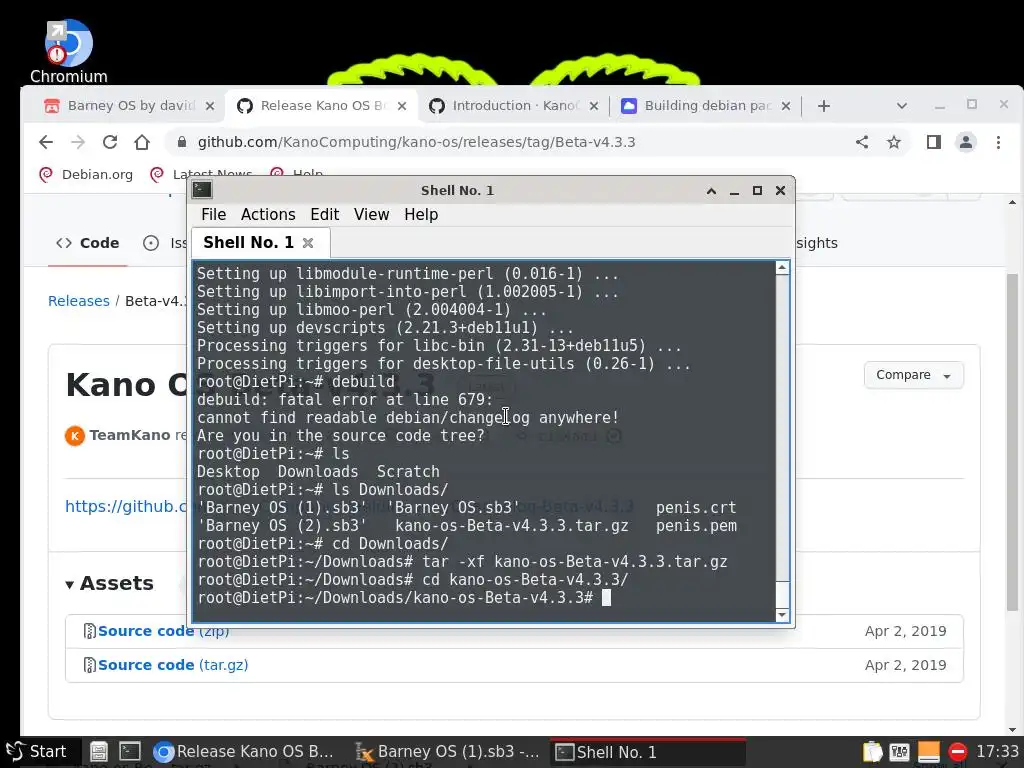
Task: Open the keyboard layout tray icon
Action: click(x=900, y=752)
